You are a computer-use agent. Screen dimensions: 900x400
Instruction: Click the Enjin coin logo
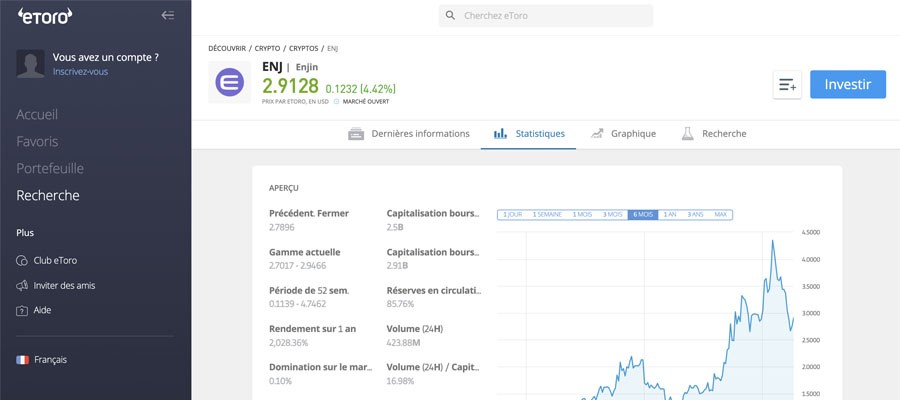pos(230,82)
